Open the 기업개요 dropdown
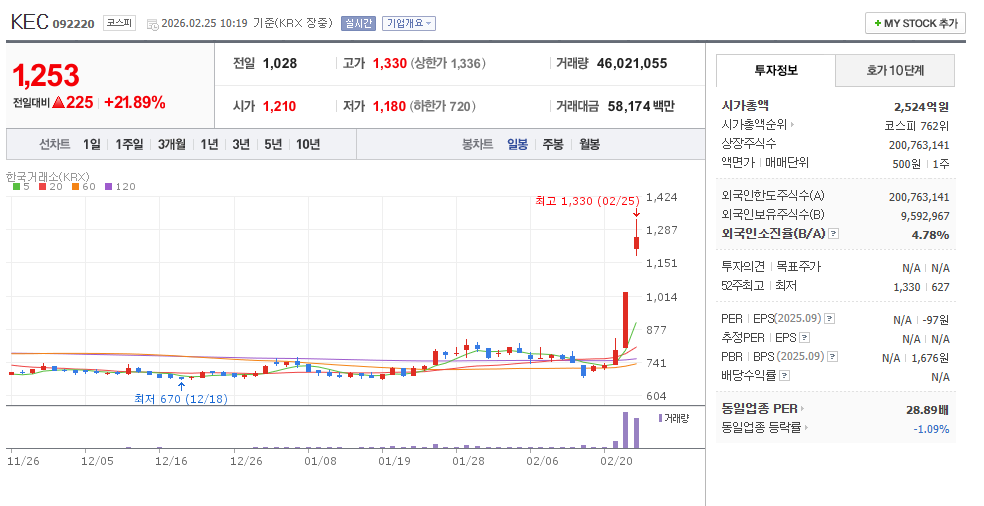The height and width of the screenshot is (506, 984). (x=409, y=23)
